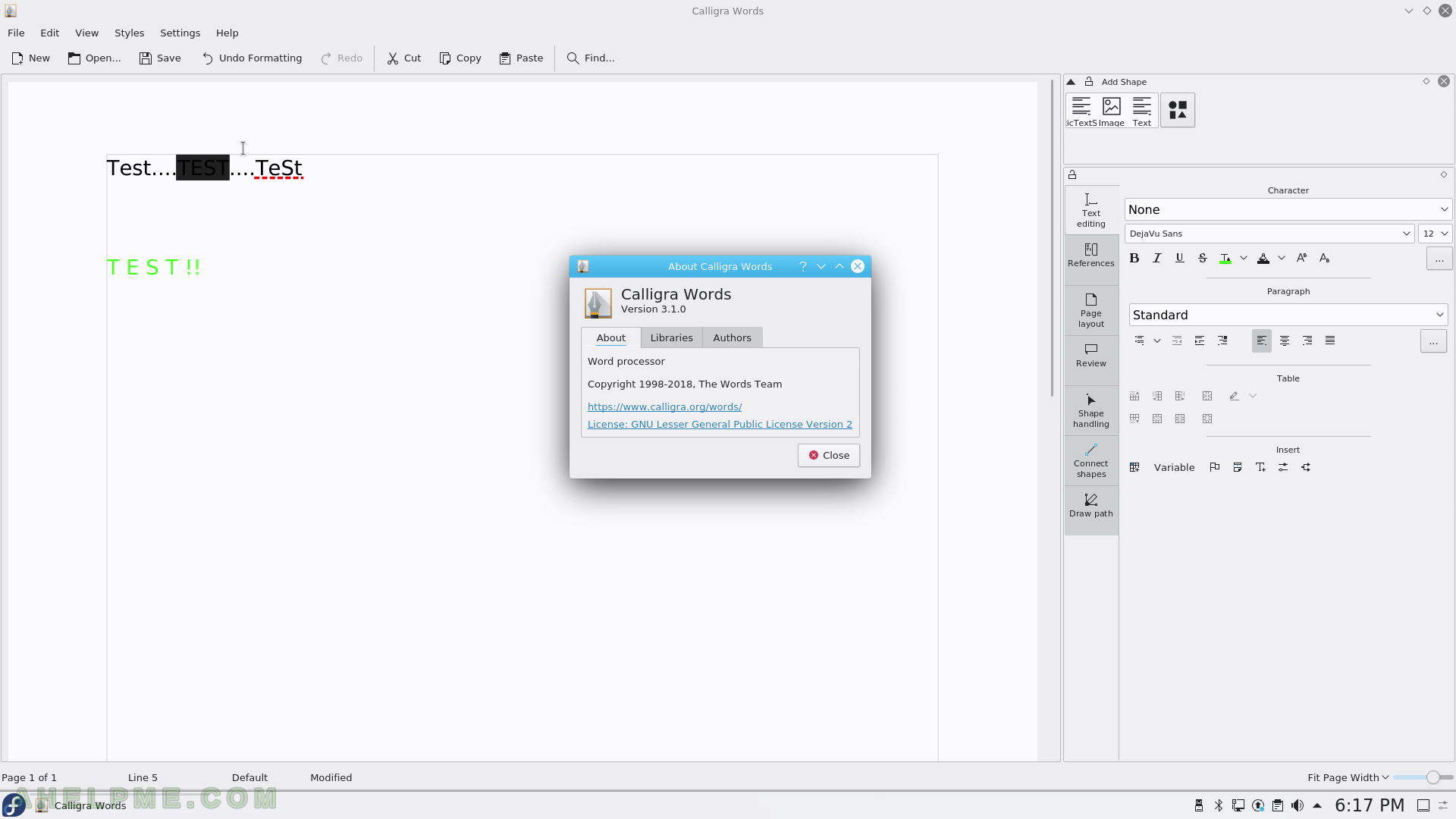Viewport: 1456px width, 819px height.
Task: Open the calligra.org/words link
Action: click(664, 406)
